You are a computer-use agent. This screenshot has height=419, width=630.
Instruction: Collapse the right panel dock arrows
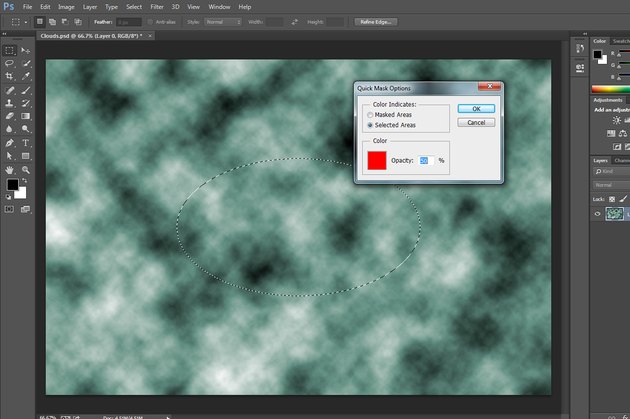pyautogui.click(x=585, y=34)
